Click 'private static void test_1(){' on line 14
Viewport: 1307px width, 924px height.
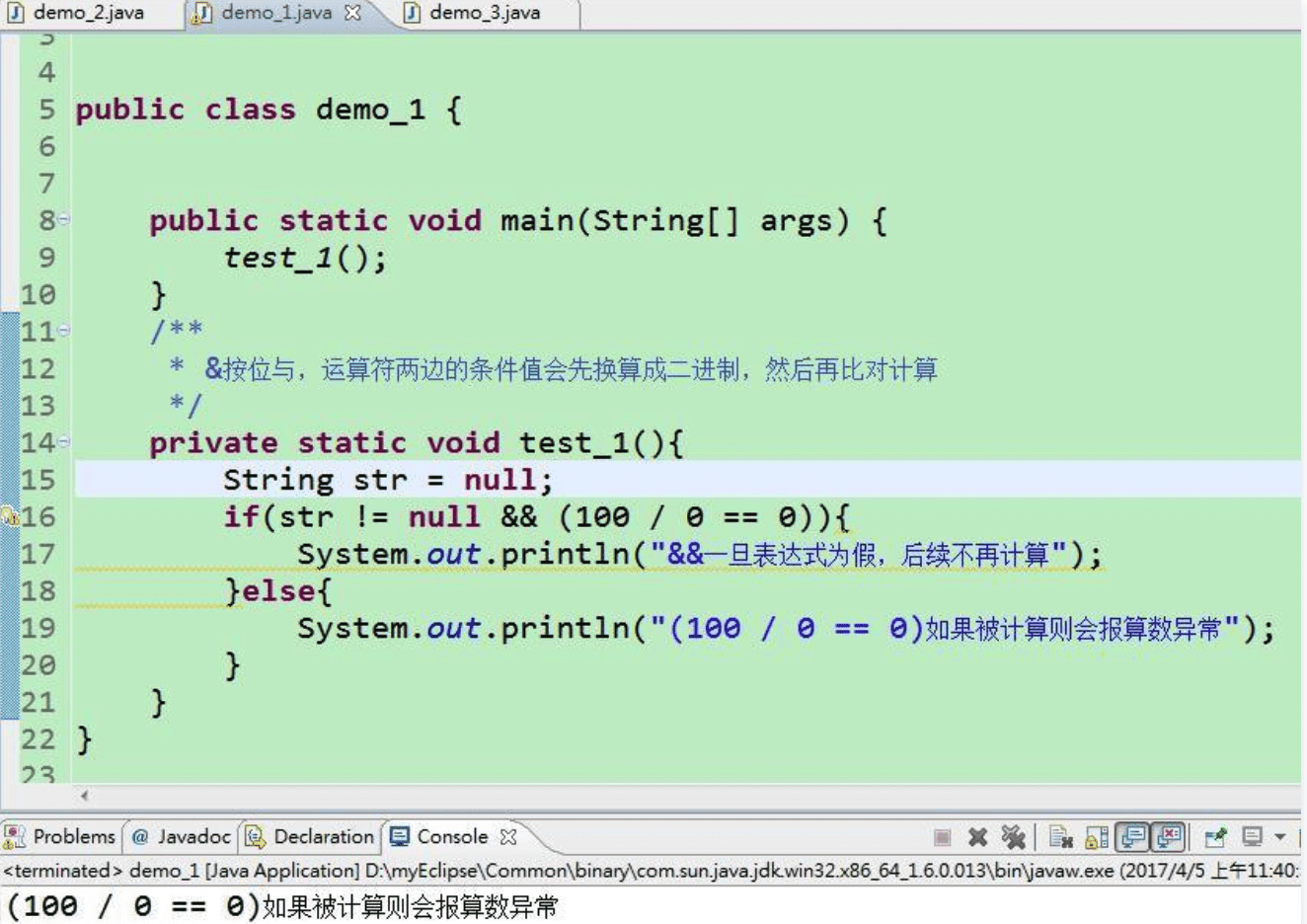(416, 443)
